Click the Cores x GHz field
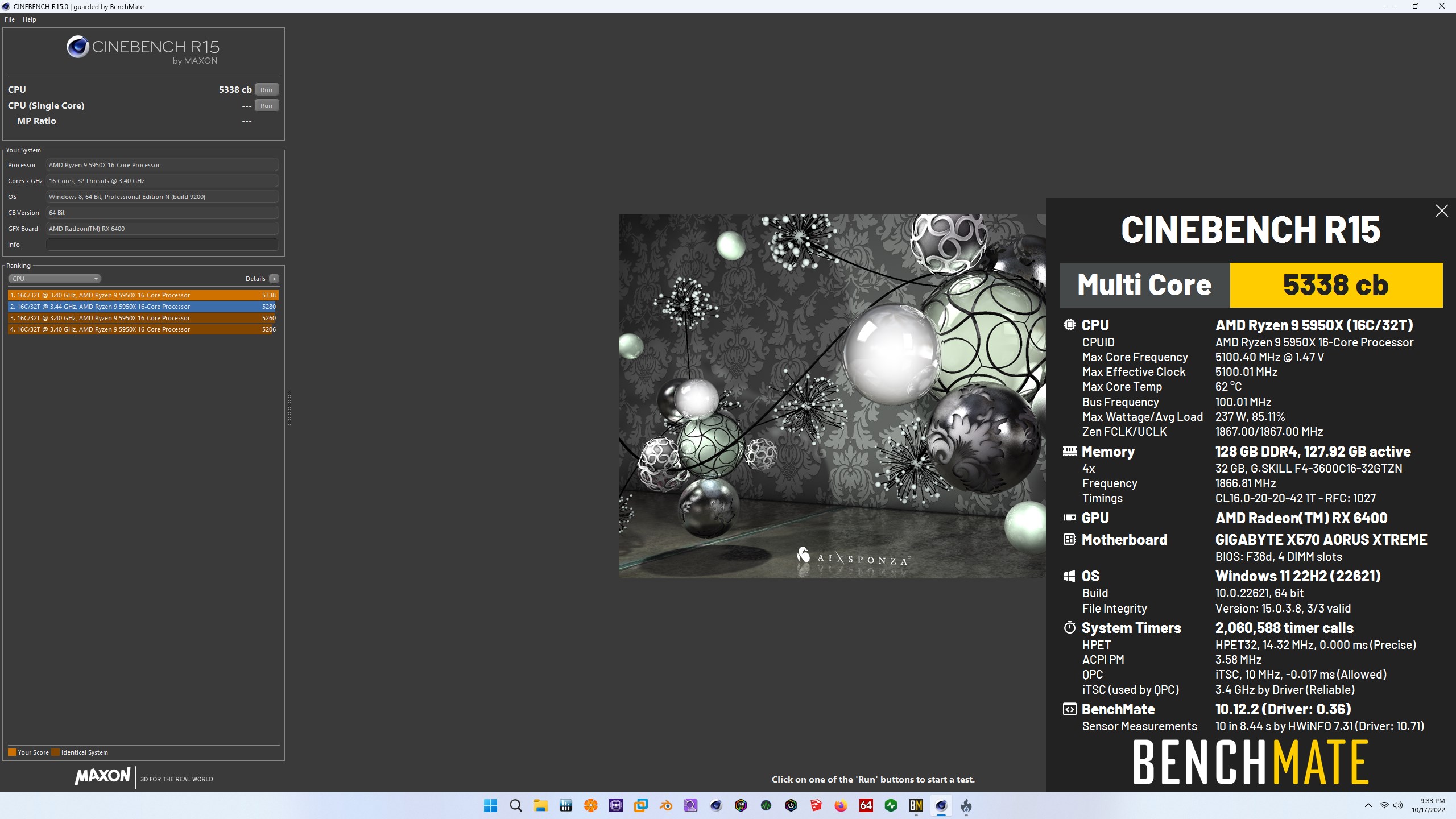 tap(162, 181)
